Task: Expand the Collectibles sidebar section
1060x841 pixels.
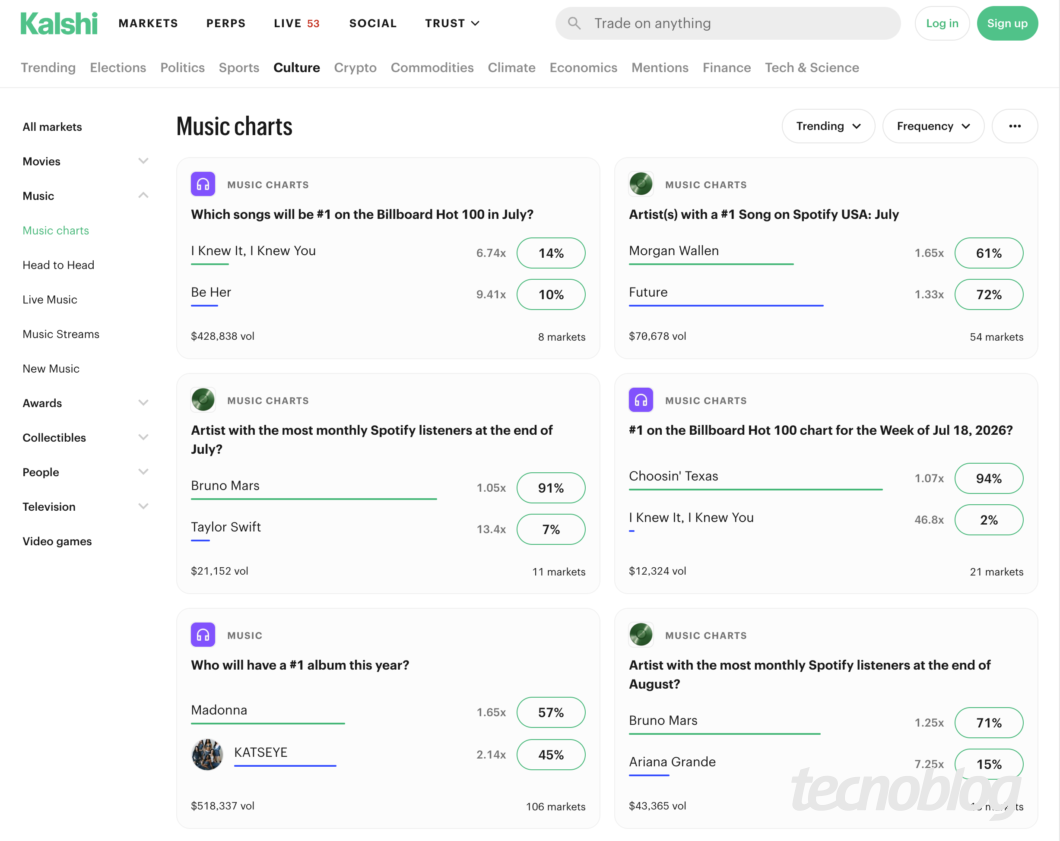Action: [x=143, y=437]
